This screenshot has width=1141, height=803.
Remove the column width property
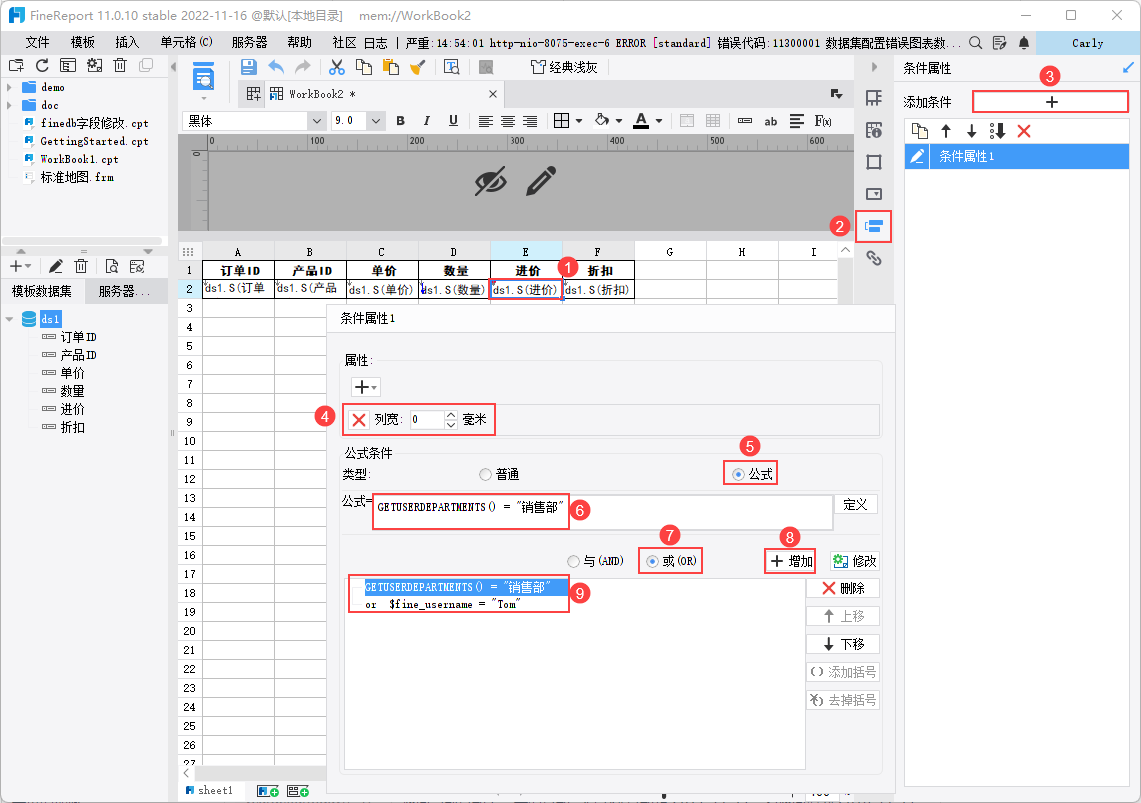(x=359, y=420)
